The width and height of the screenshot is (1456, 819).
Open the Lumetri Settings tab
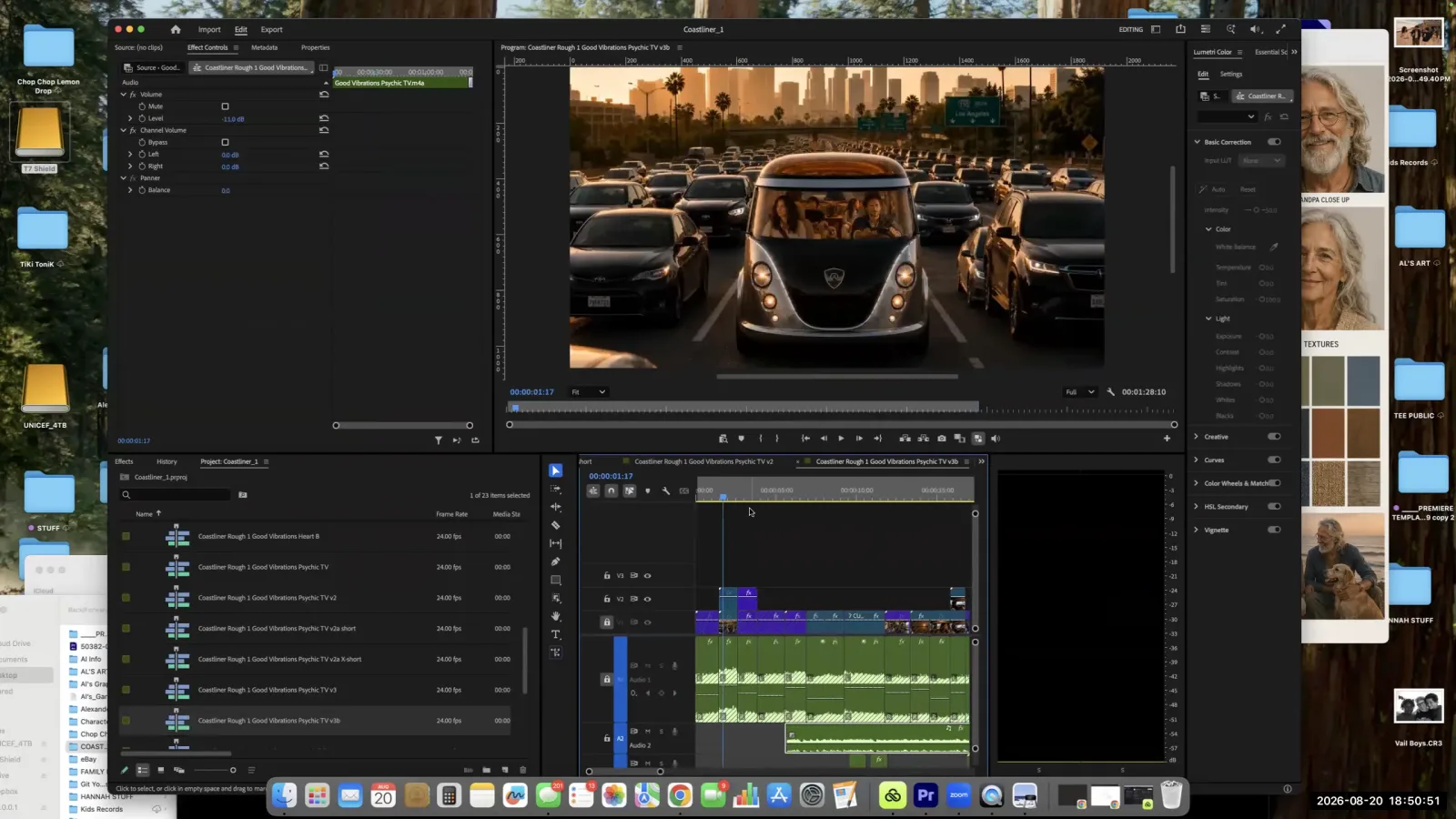click(1230, 74)
